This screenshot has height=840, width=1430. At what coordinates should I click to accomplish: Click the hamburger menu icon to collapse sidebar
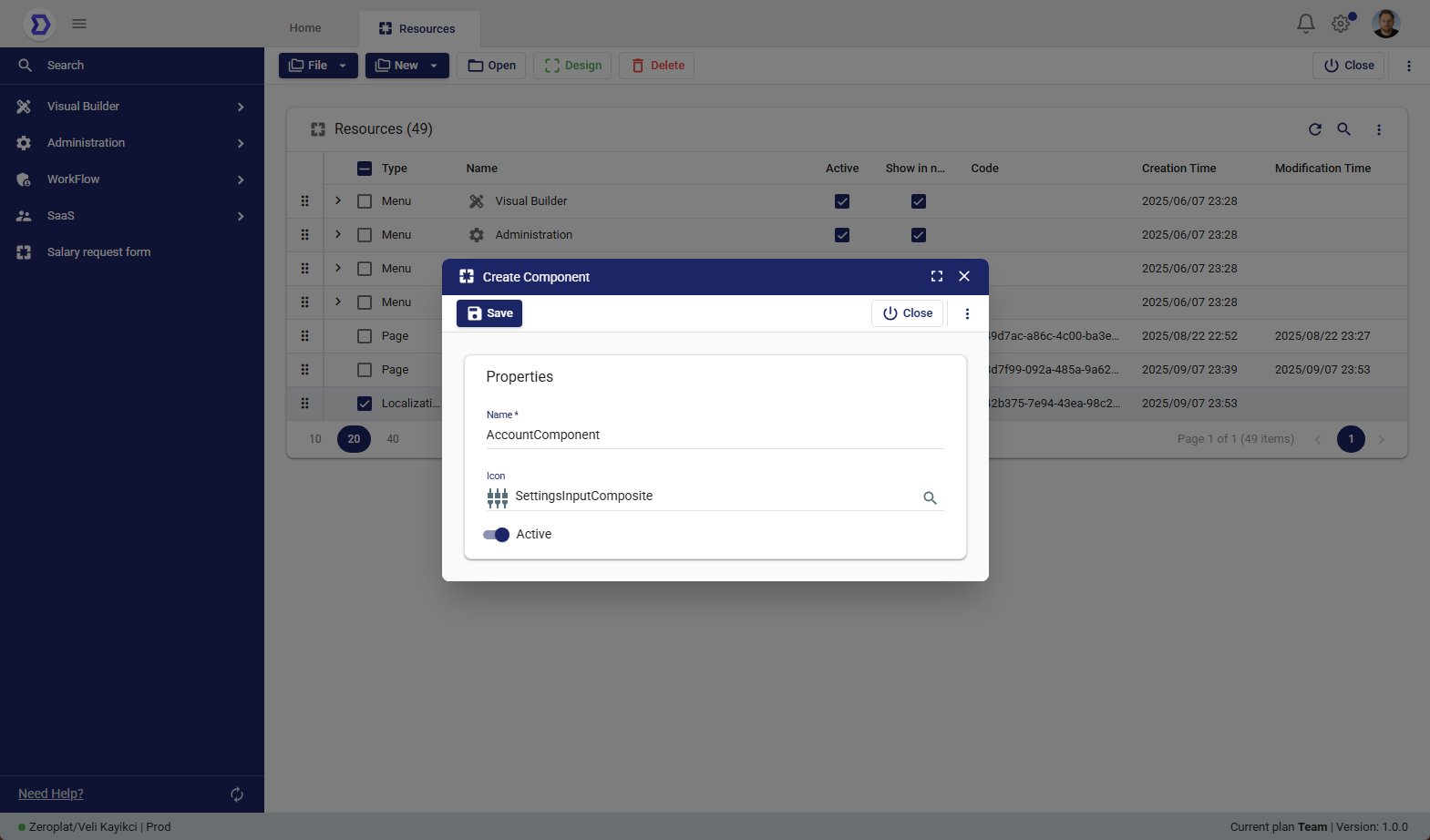tap(79, 24)
